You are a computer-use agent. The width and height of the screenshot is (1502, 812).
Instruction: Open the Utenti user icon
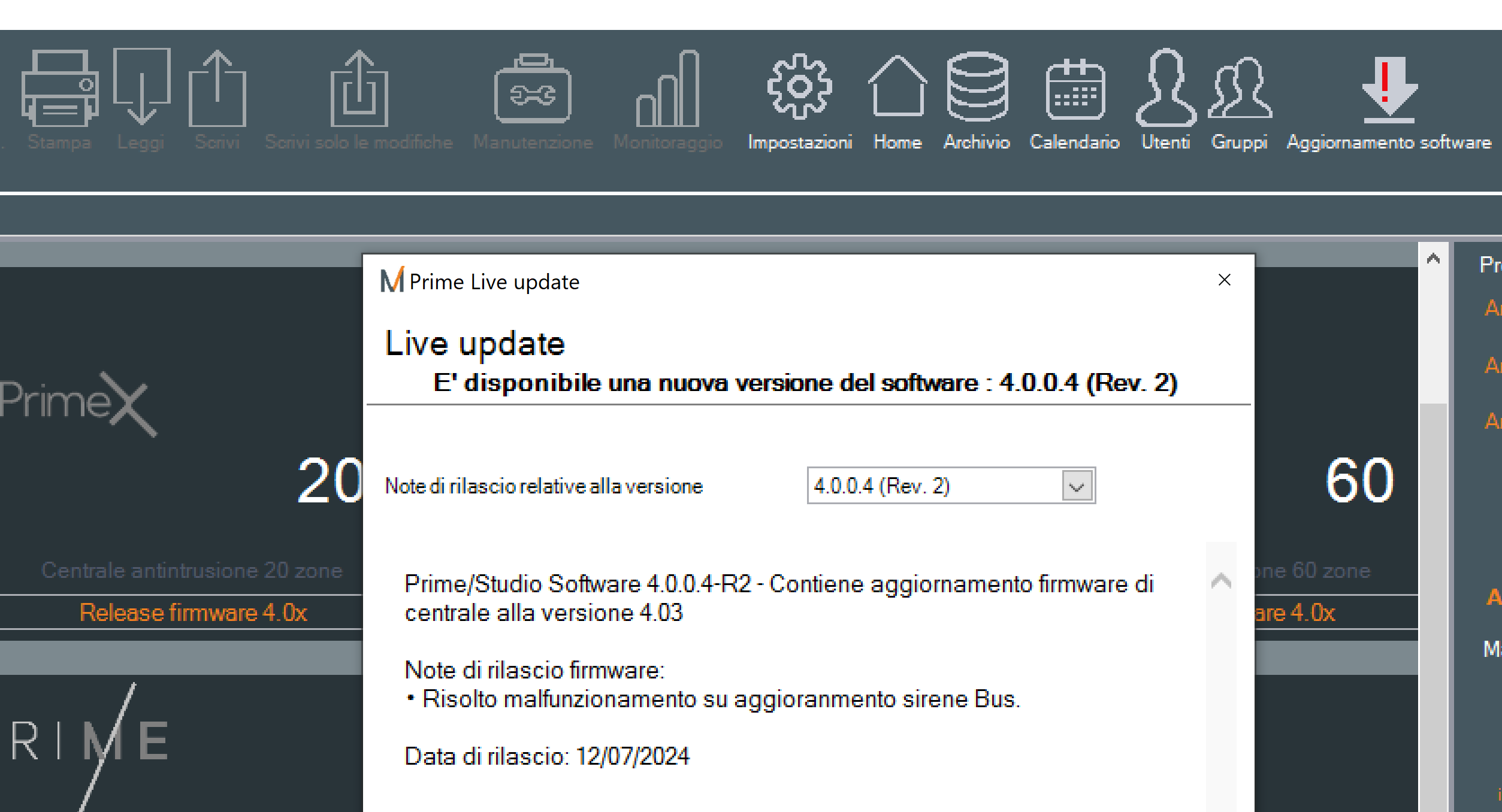click(x=1166, y=87)
